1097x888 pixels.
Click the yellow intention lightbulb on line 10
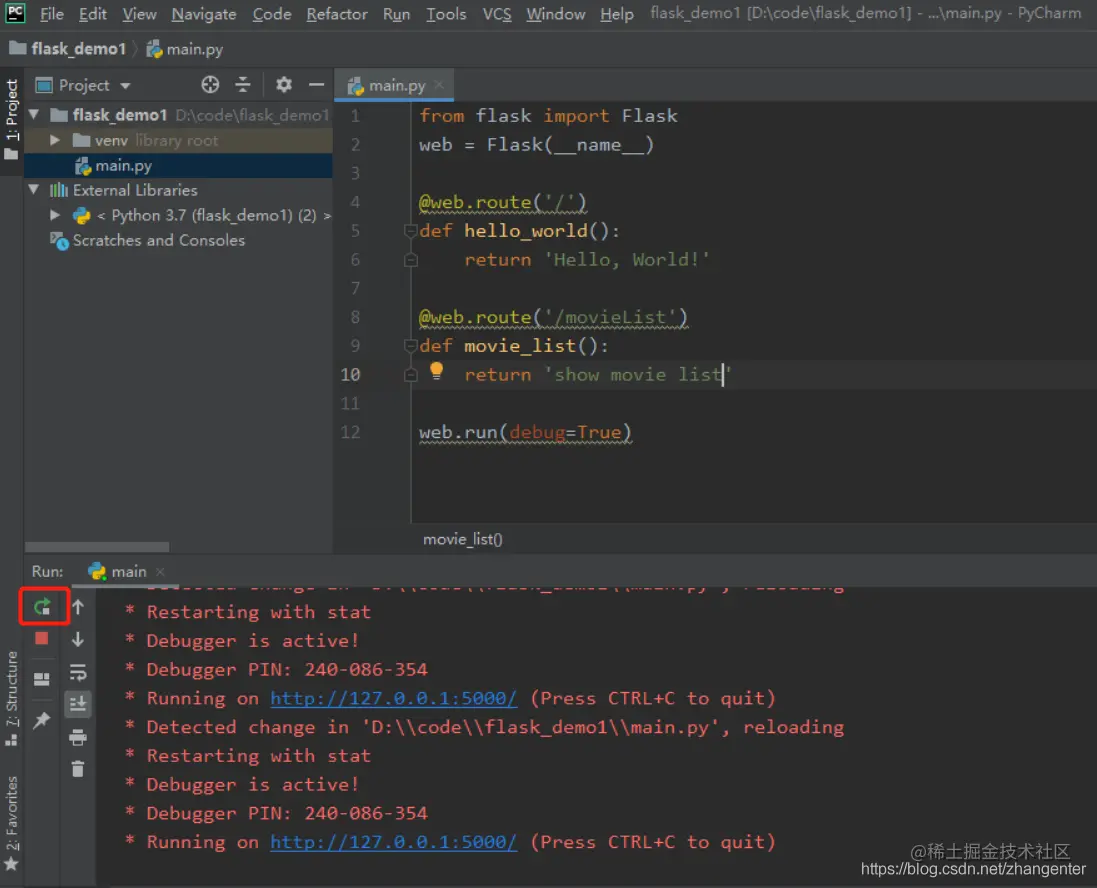click(437, 371)
